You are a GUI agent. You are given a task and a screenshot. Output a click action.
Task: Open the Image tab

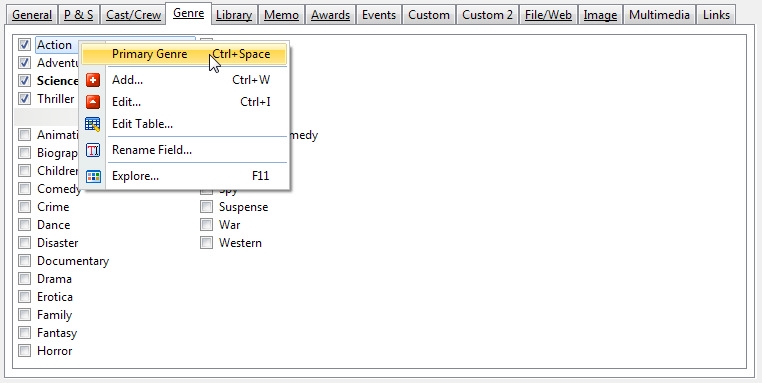tap(600, 15)
